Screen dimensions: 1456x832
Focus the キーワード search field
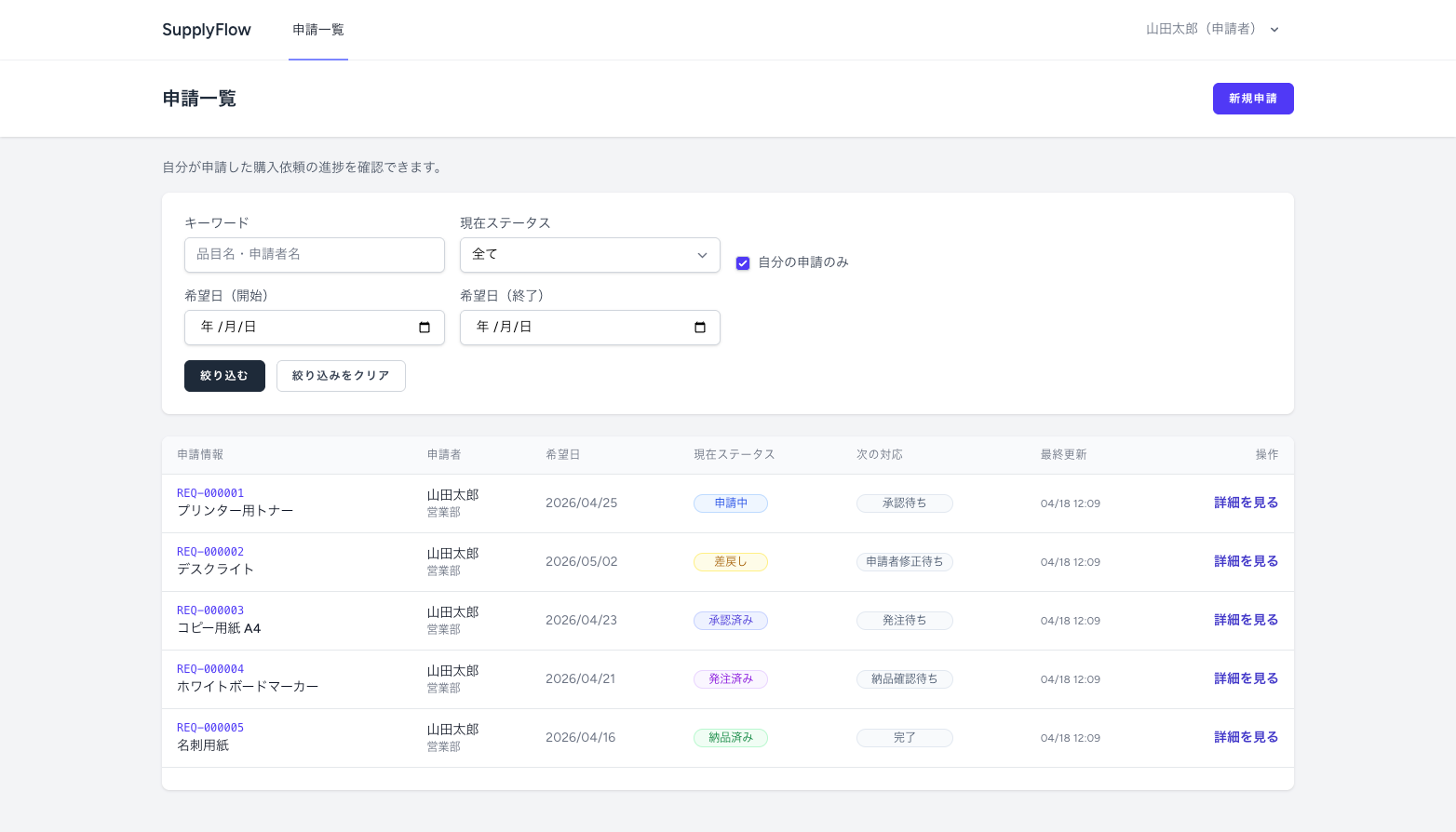pyautogui.click(x=315, y=255)
